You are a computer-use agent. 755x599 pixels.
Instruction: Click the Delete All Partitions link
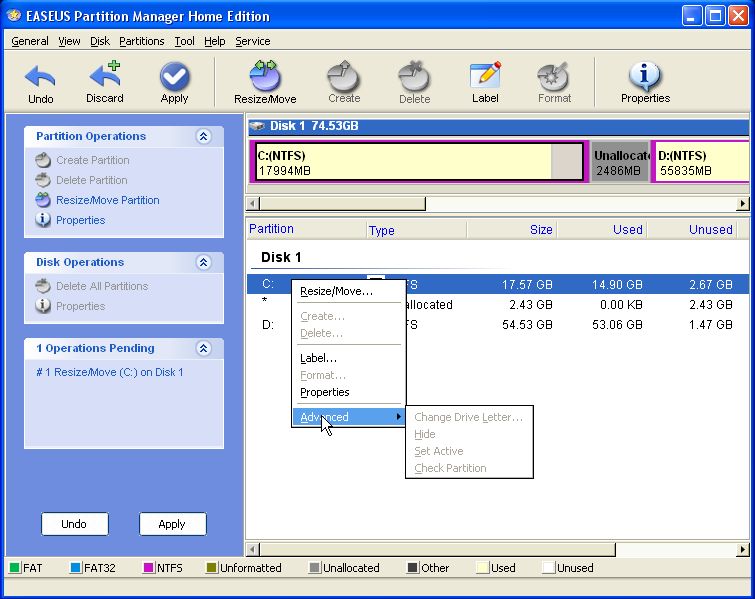pos(102,286)
